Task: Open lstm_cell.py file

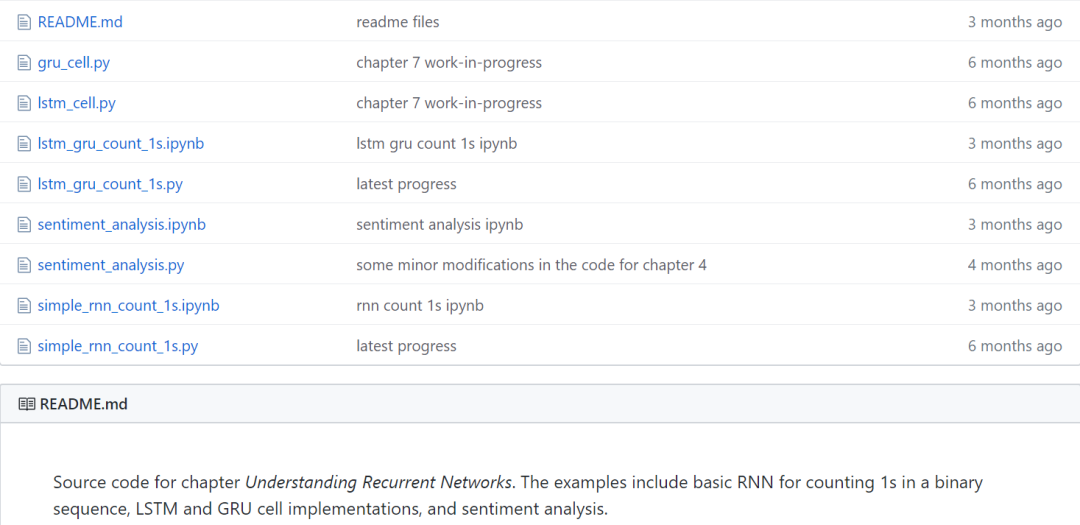Action: 77,103
